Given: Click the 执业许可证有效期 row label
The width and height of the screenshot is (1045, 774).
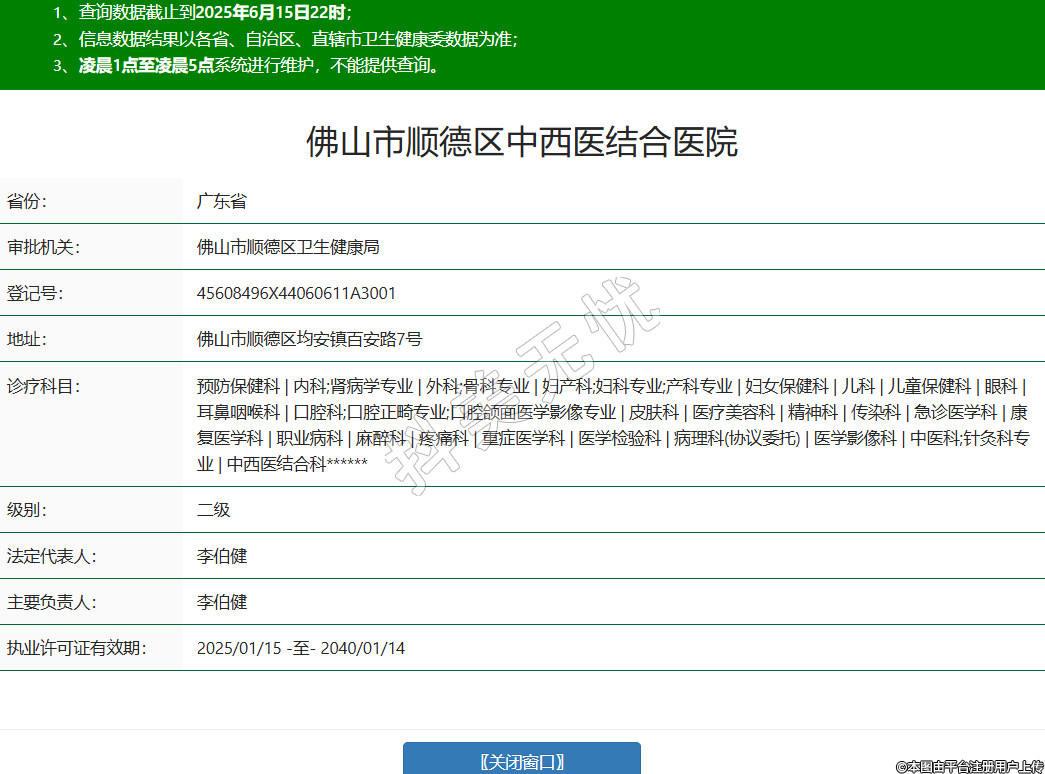Looking at the screenshot, I should (x=76, y=648).
